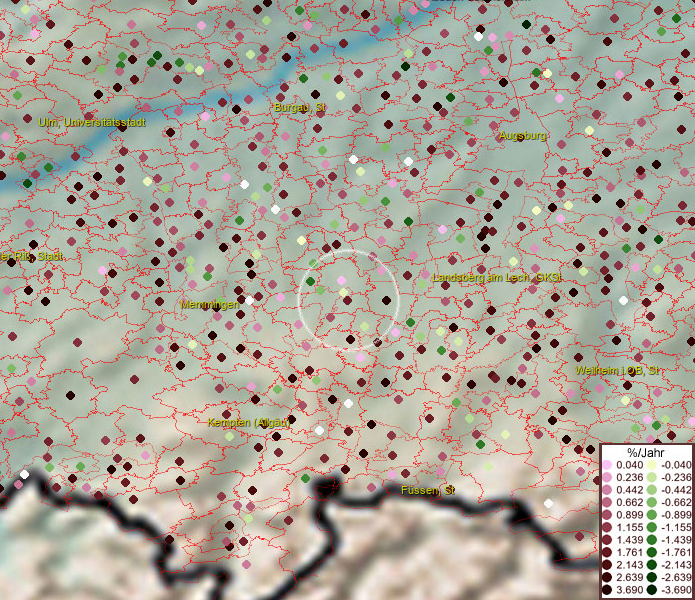Click the green swatch for -0.442
695x600 pixels.
coord(652,490)
